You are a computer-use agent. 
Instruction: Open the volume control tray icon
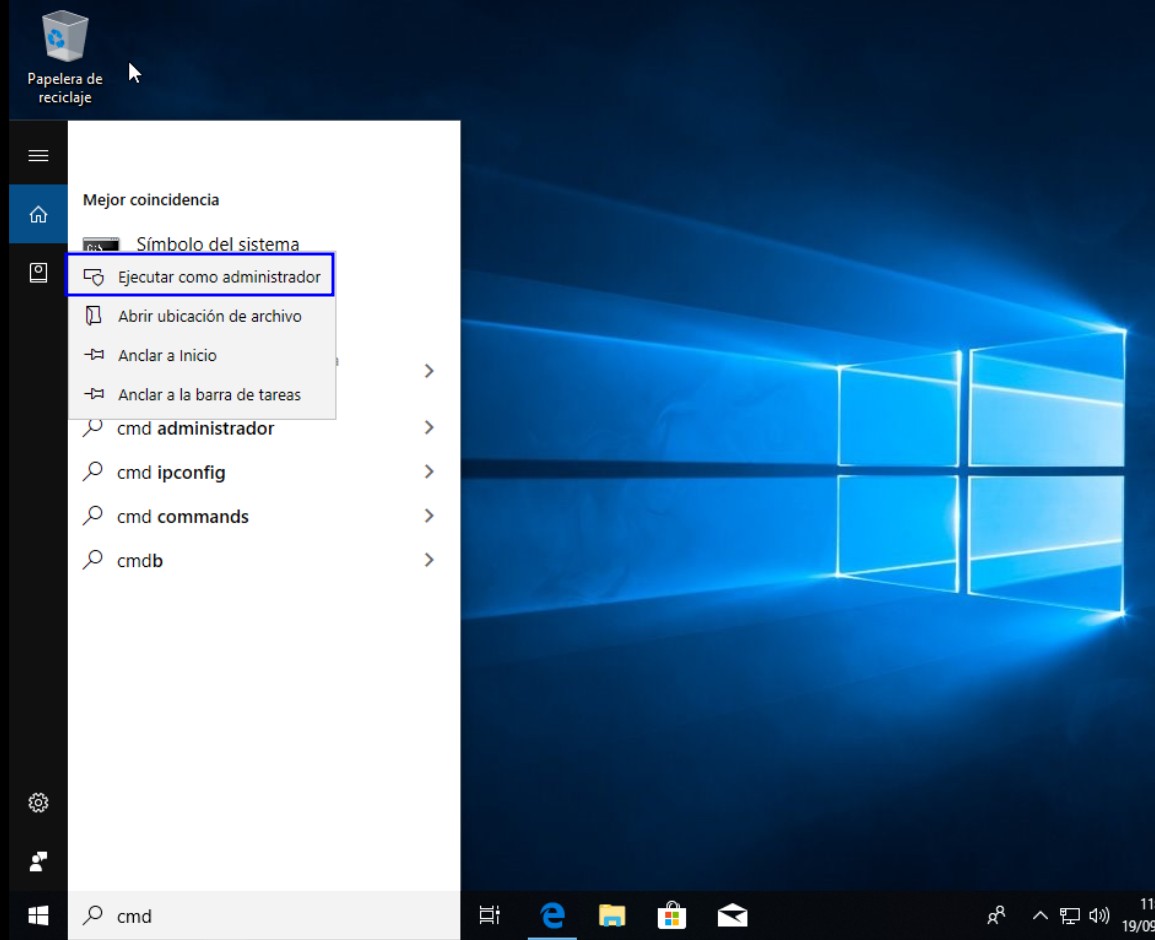click(1099, 916)
